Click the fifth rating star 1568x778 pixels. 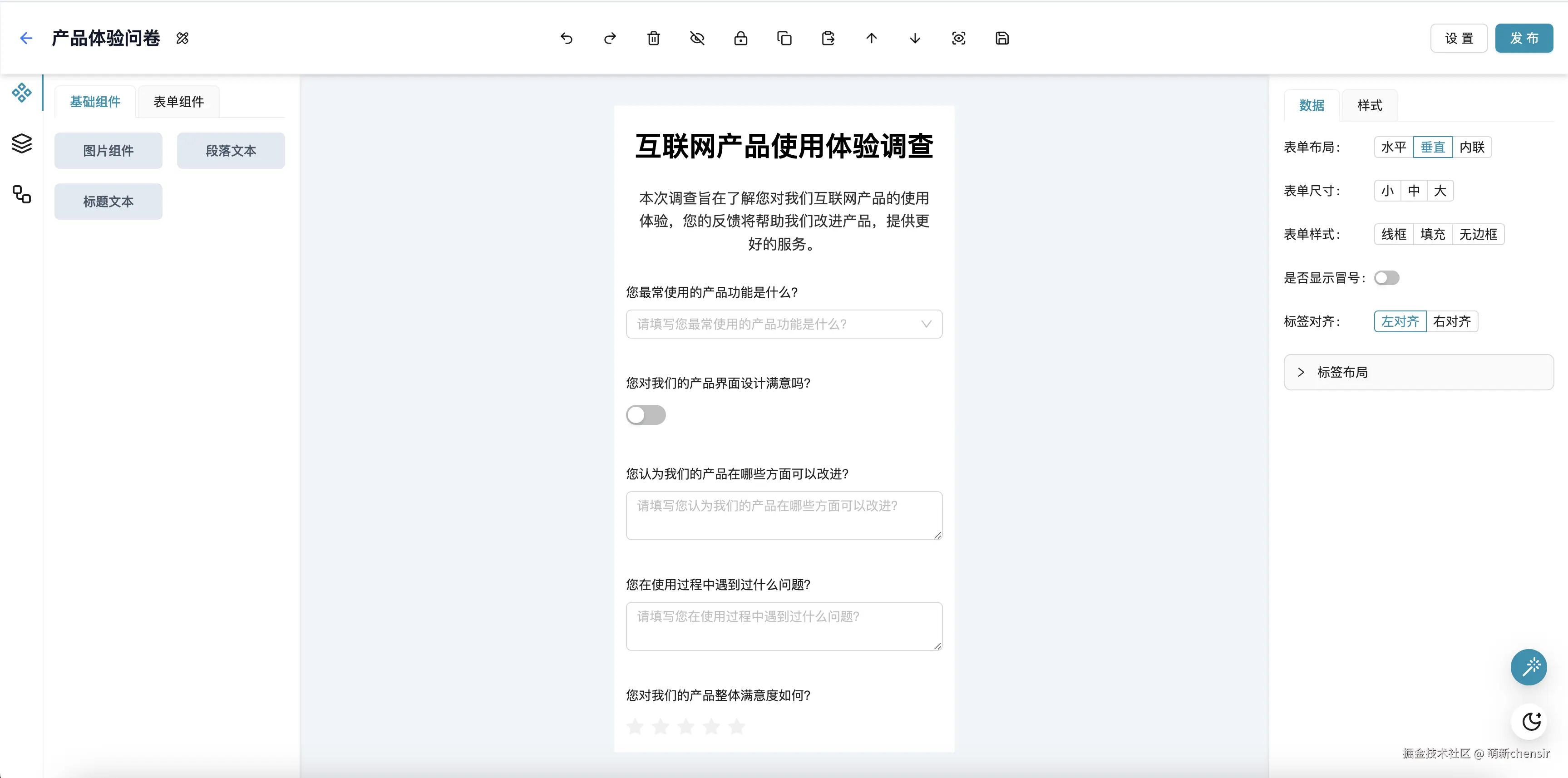coord(736,726)
